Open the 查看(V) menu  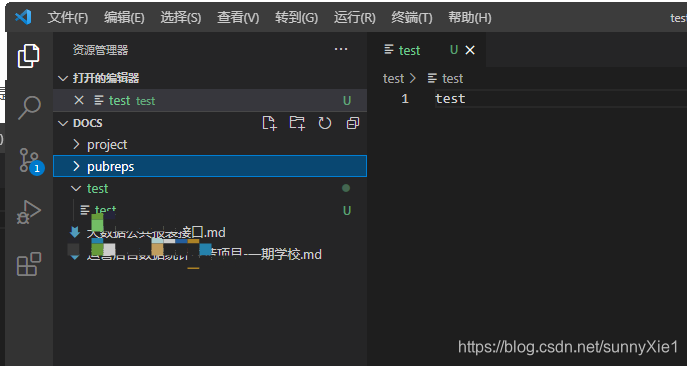point(238,18)
